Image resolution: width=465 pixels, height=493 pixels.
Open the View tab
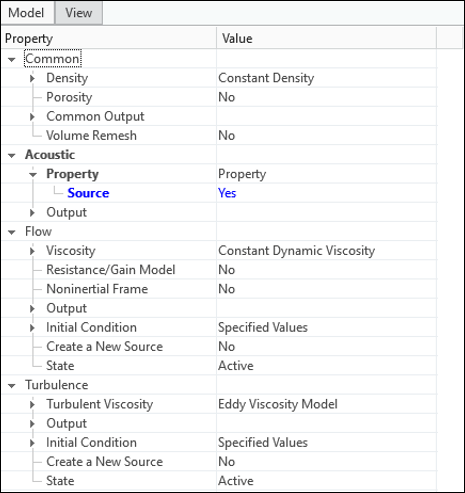coord(79,13)
